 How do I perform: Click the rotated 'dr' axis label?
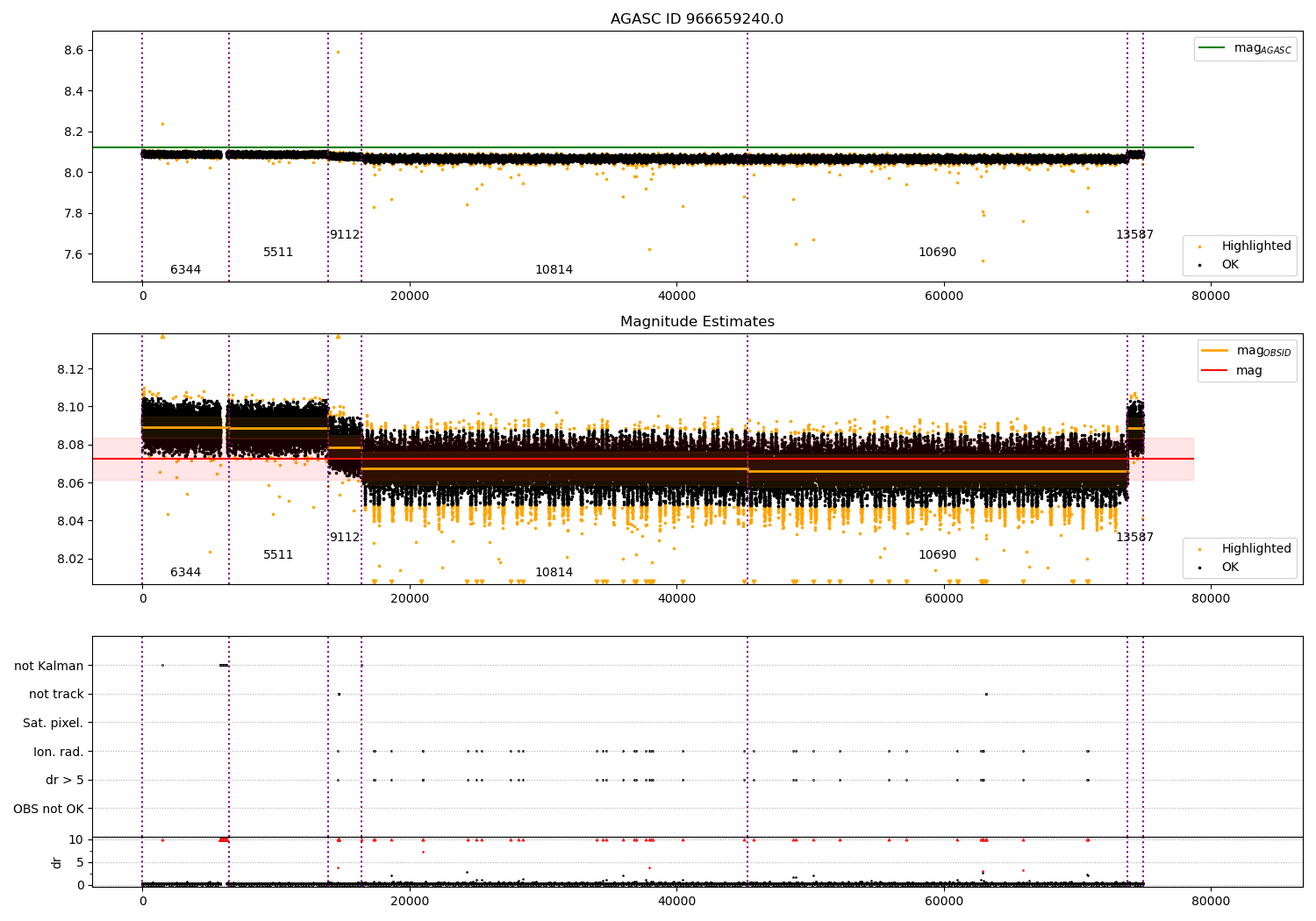click(x=57, y=862)
